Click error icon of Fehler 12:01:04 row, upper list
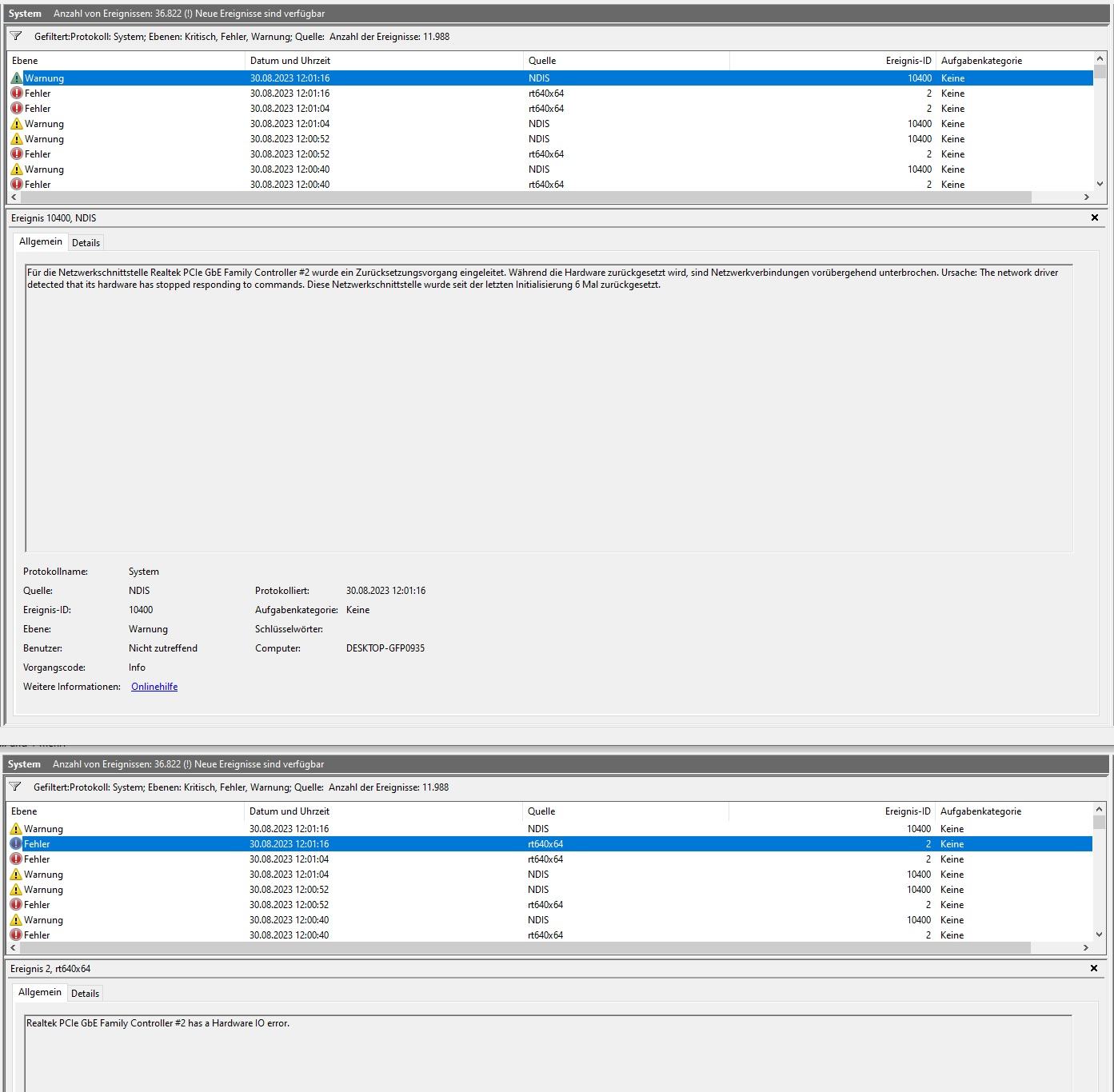This screenshot has width=1114, height=1092. [17, 109]
